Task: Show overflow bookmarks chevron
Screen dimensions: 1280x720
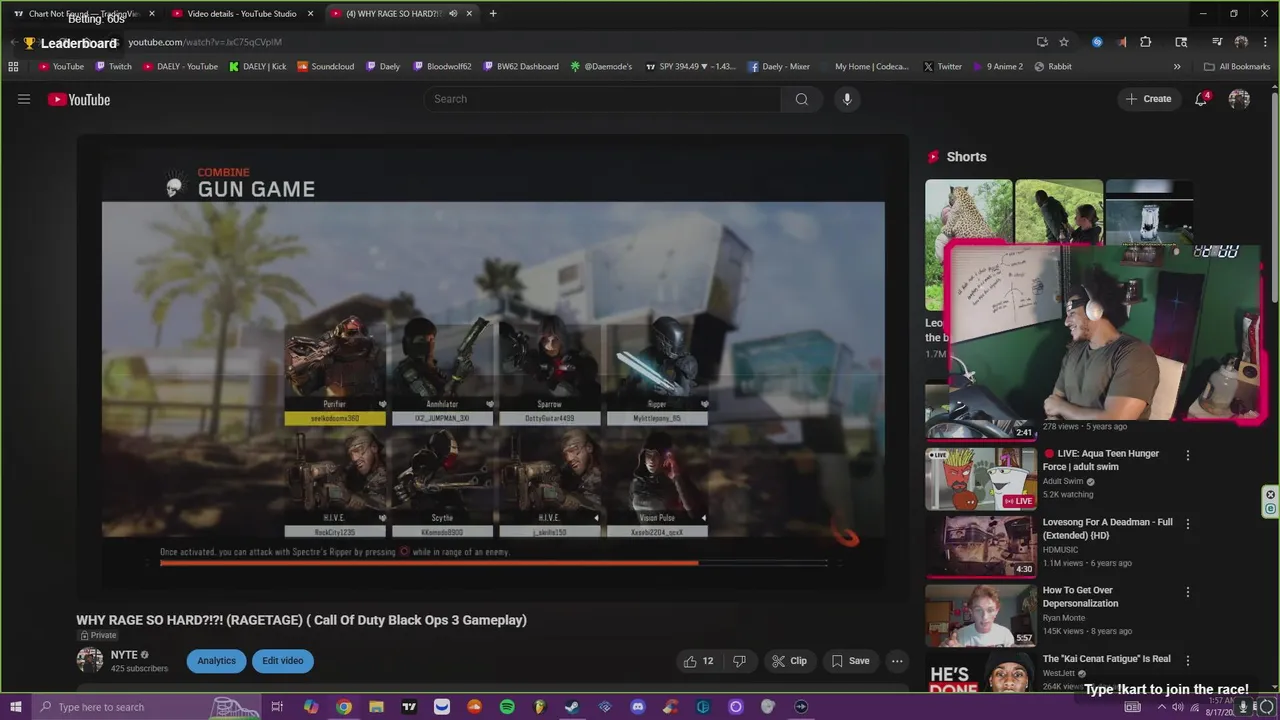Action: [x=1176, y=66]
